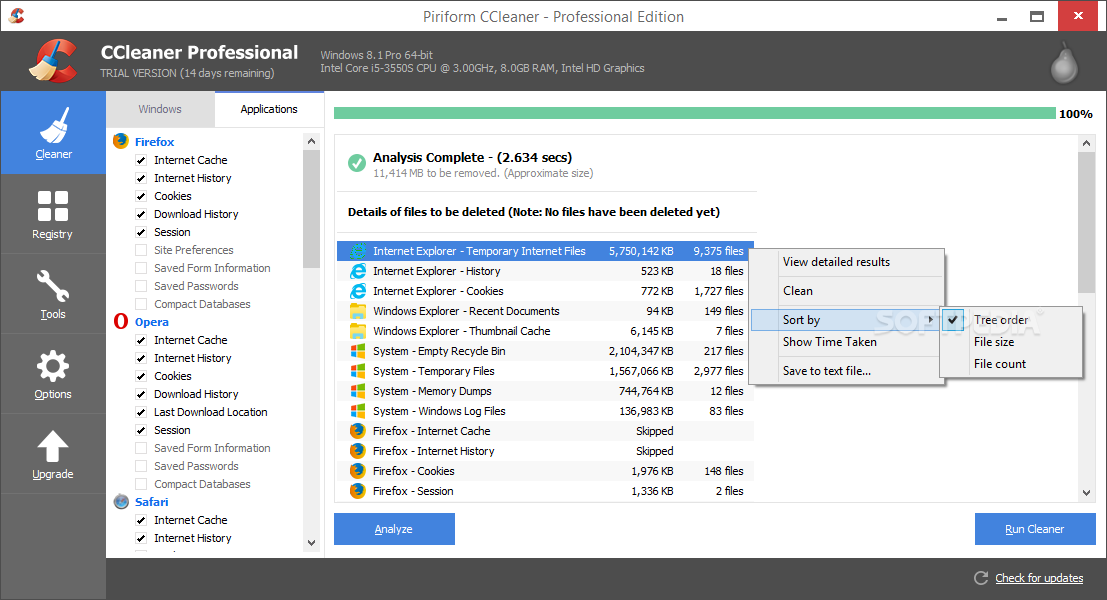Click the applications list scrollbar thumb
1107x600 pixels.
click(x=311, y=210)
